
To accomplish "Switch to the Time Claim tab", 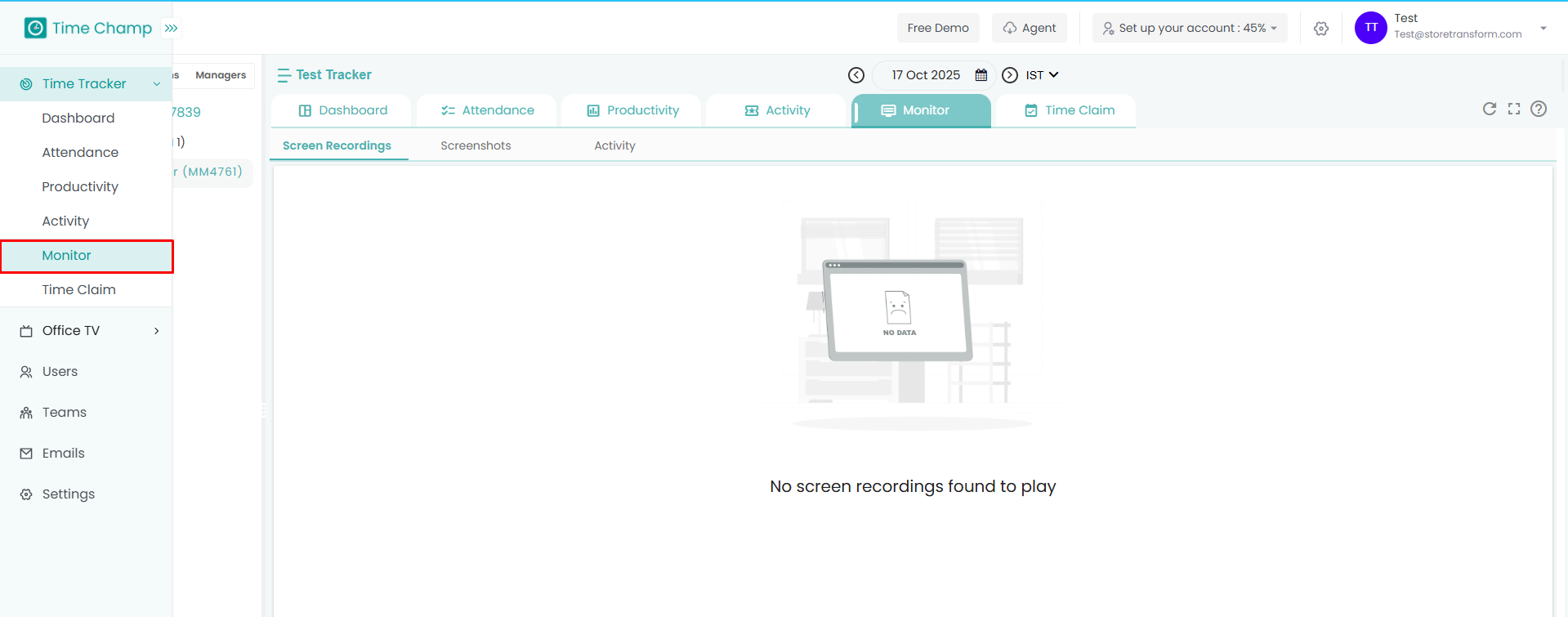I will click(x=1066, y=110).
